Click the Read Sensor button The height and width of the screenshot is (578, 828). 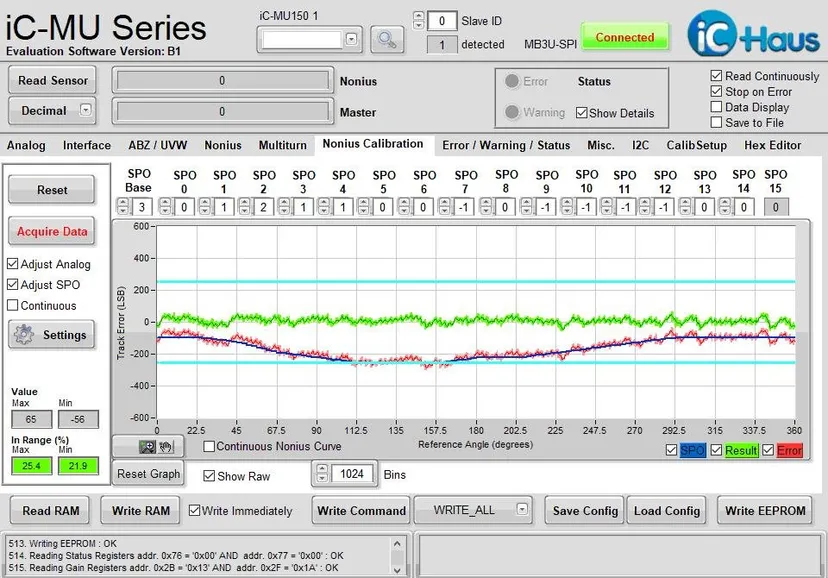tap(52, 81)
